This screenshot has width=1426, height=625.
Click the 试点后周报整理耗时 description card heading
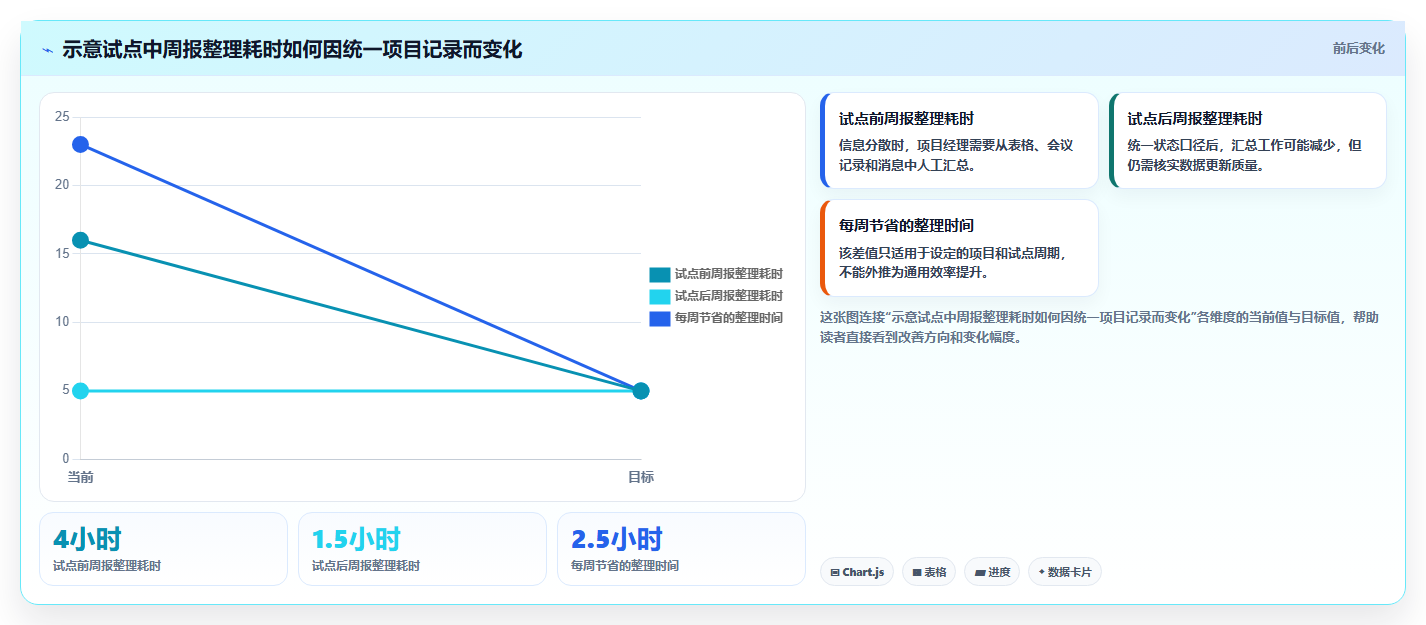click(1195, 119)
